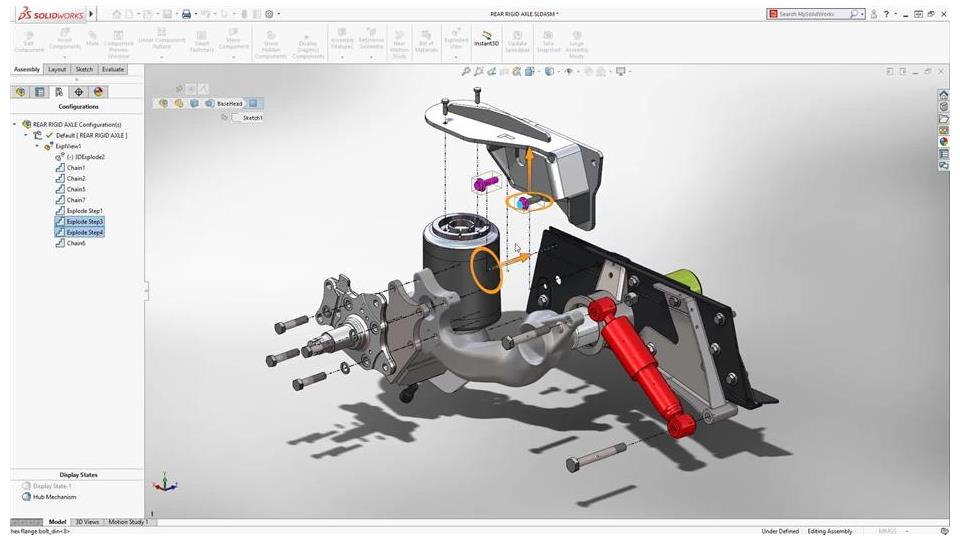960x540 pixels.
Task: Open the DisplayManager appearance sphere icon
Action: [98, 92]
